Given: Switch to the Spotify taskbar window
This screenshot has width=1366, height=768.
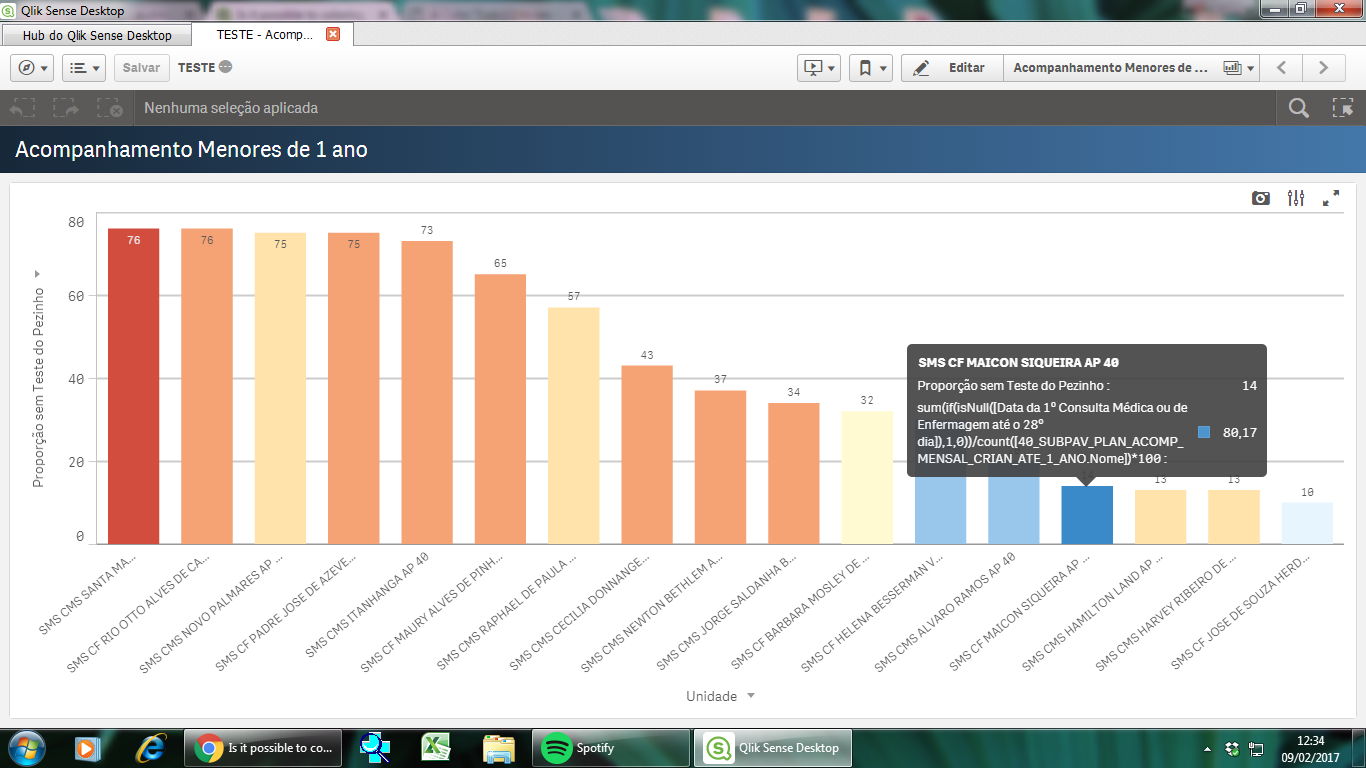Looking at the screenshot, I should point(611,748).
